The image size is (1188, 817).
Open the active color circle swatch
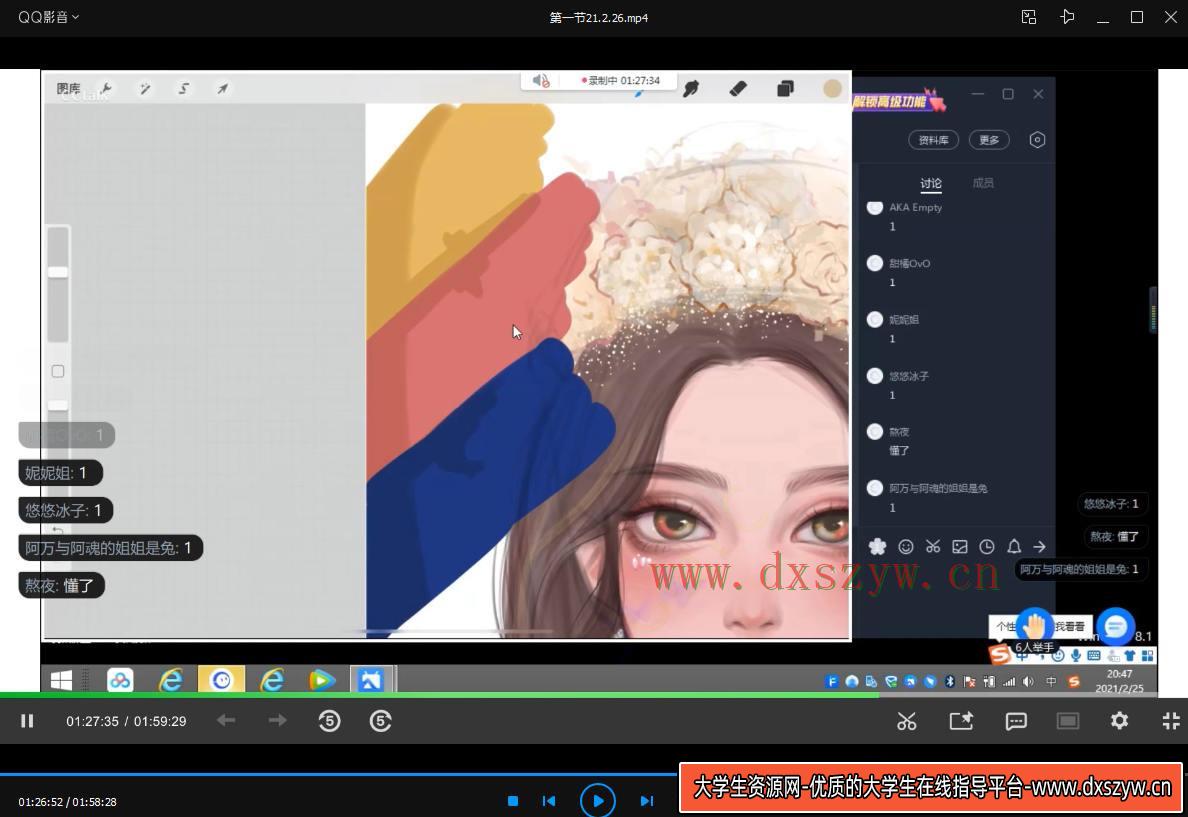point(832,89)
